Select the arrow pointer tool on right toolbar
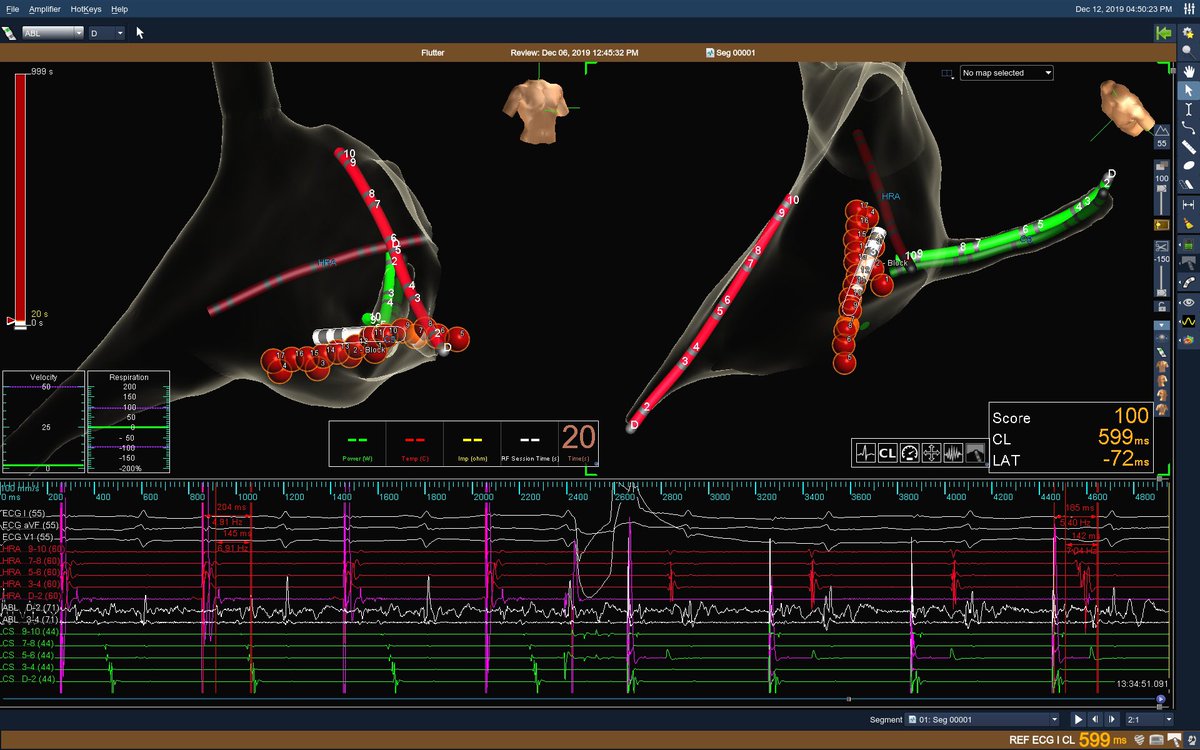 (x=1190, y=91)
